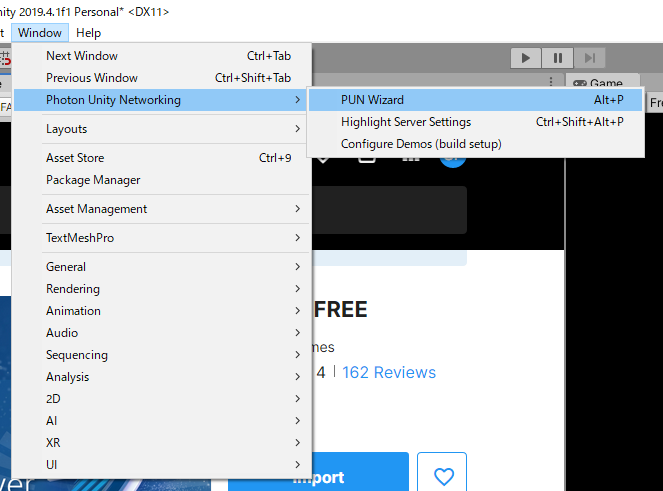Expand the Audio submenu
This screenshot has height=491, width=663.
tap(162, 333)
